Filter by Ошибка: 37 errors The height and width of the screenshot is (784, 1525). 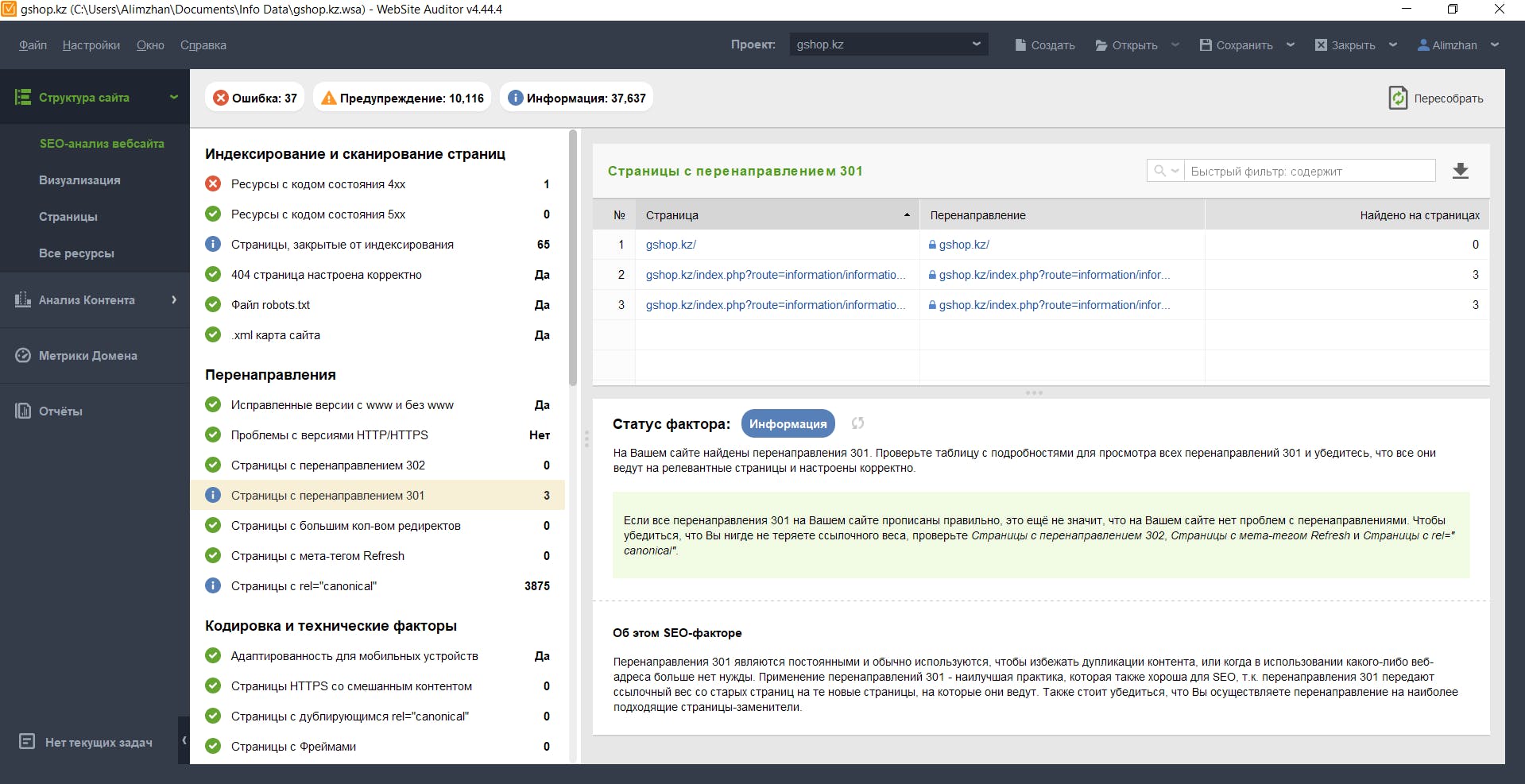click(x=255, y=98)
